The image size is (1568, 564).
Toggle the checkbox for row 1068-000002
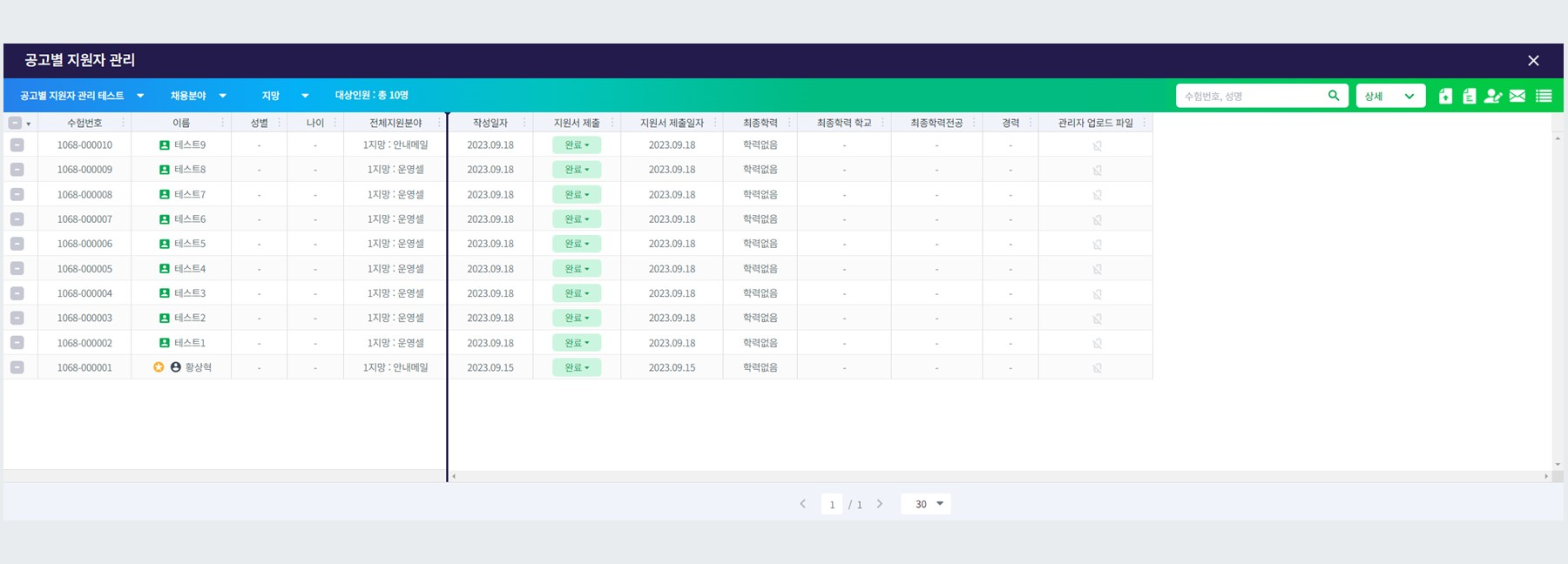[17, 342]
